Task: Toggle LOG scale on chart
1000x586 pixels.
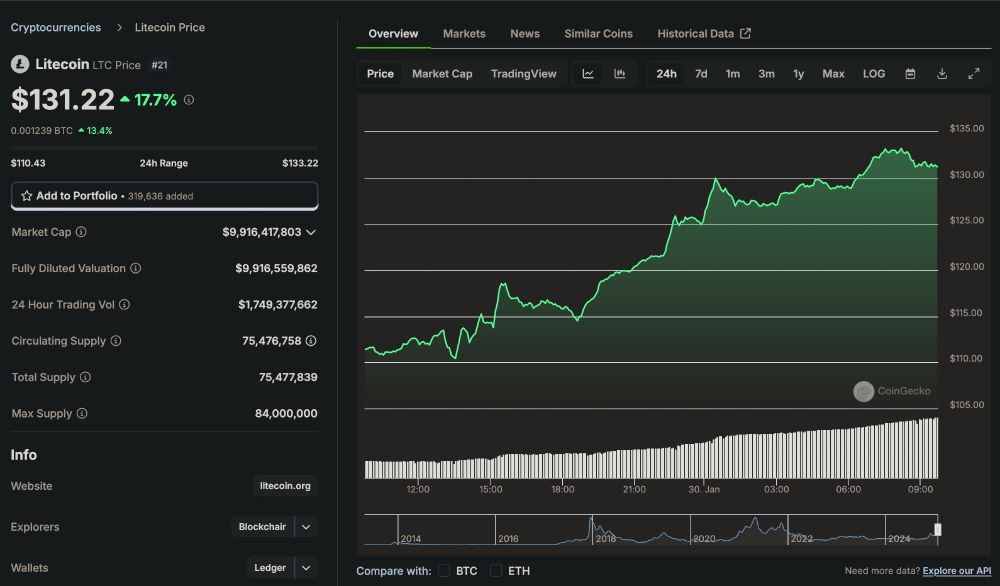Action: [x=874, y=74]
